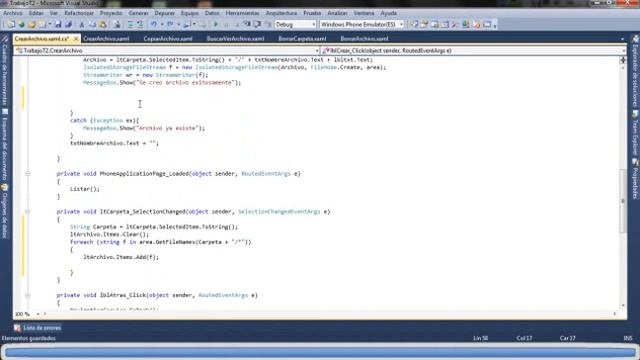Click the Navigate Backward icon

tap(187, 24)
